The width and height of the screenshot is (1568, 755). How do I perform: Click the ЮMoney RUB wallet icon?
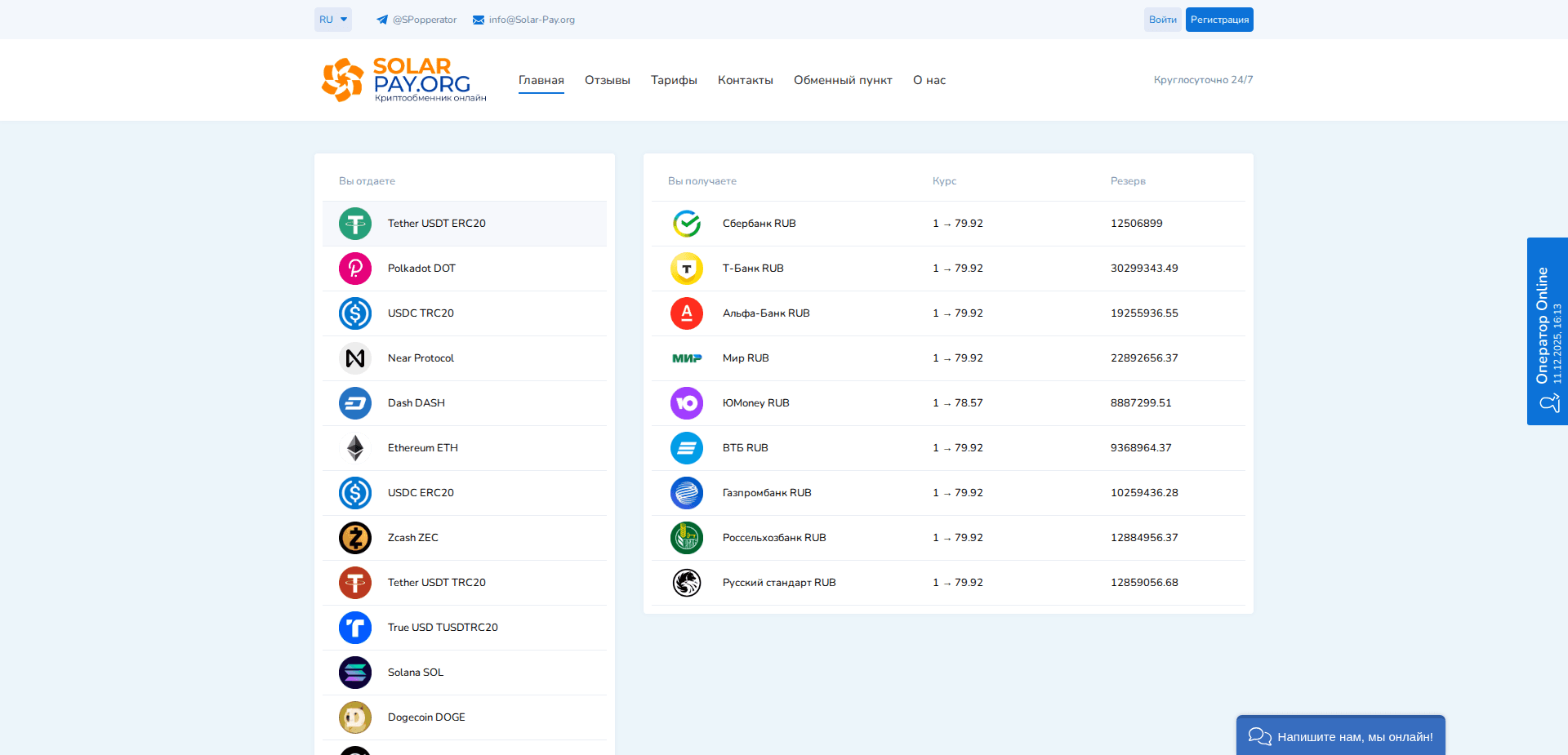pos(687,402)
